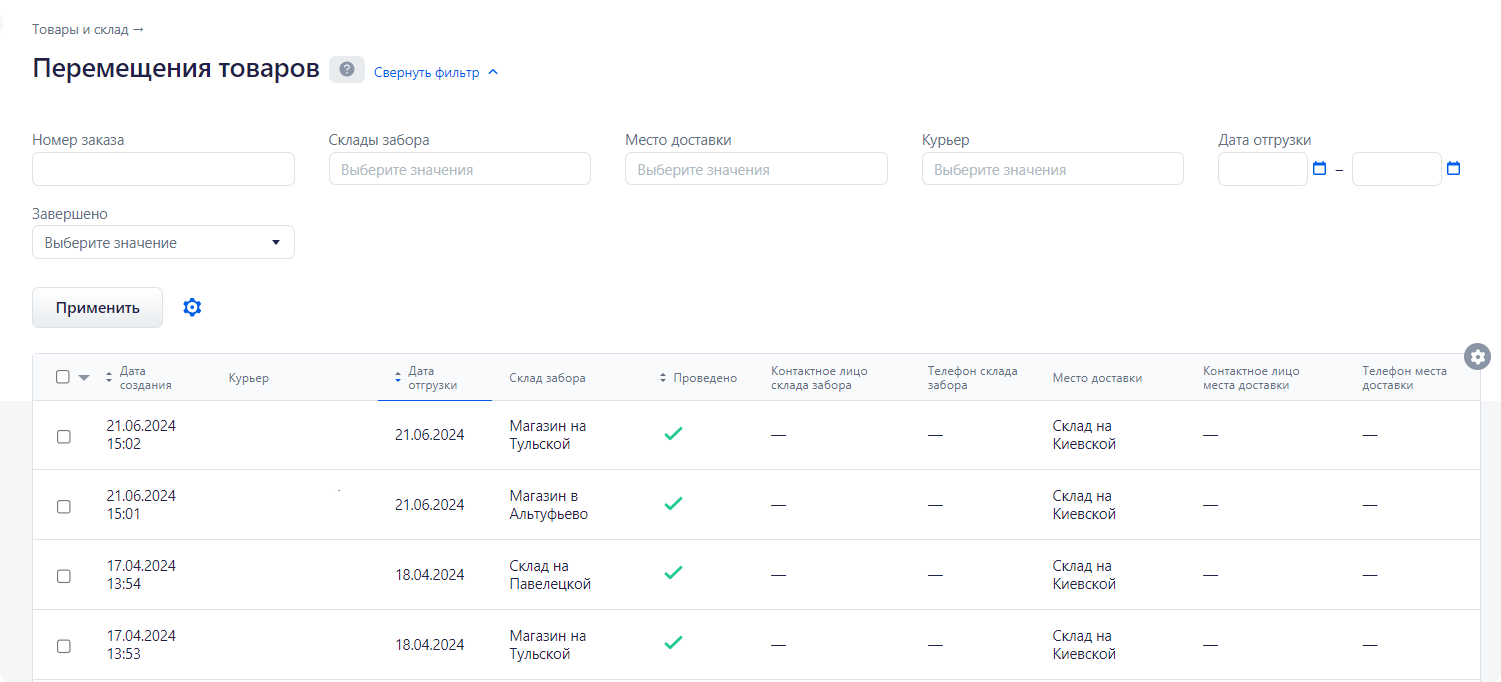Sort by Проведено column arrows
This screenshot has height=682, width=1501.
pyautogui.click(x=662, y=378)
